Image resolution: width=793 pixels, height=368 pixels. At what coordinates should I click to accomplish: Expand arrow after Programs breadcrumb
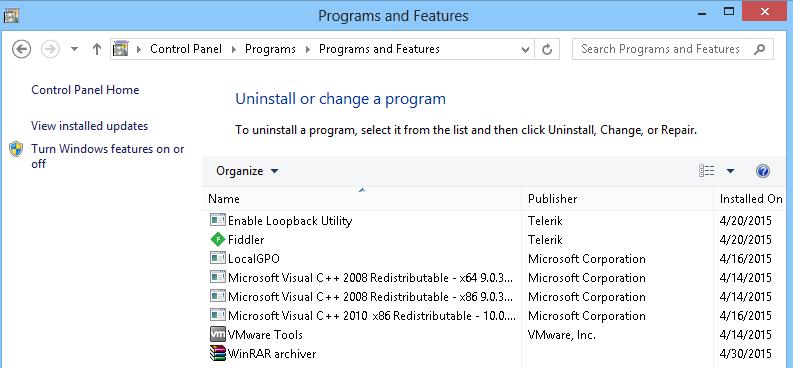coord(307,50)
